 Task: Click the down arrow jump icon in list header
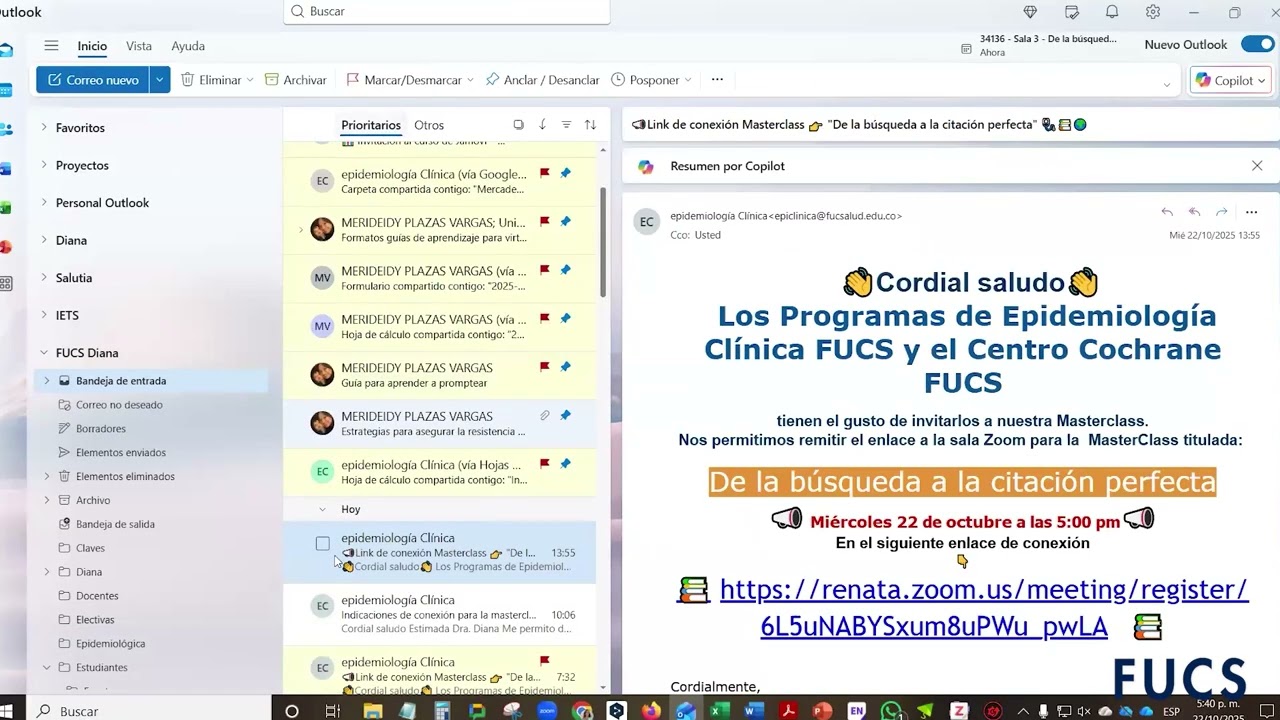[x=542, y=125]
